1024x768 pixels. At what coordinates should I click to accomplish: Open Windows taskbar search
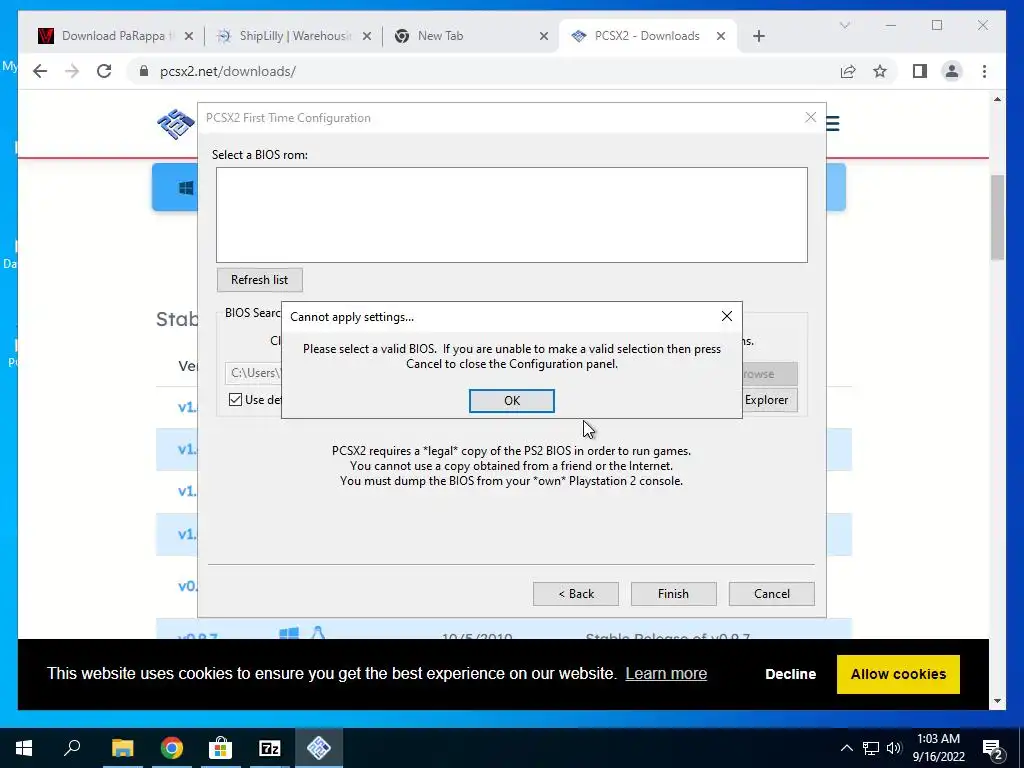tap(72, 748)
